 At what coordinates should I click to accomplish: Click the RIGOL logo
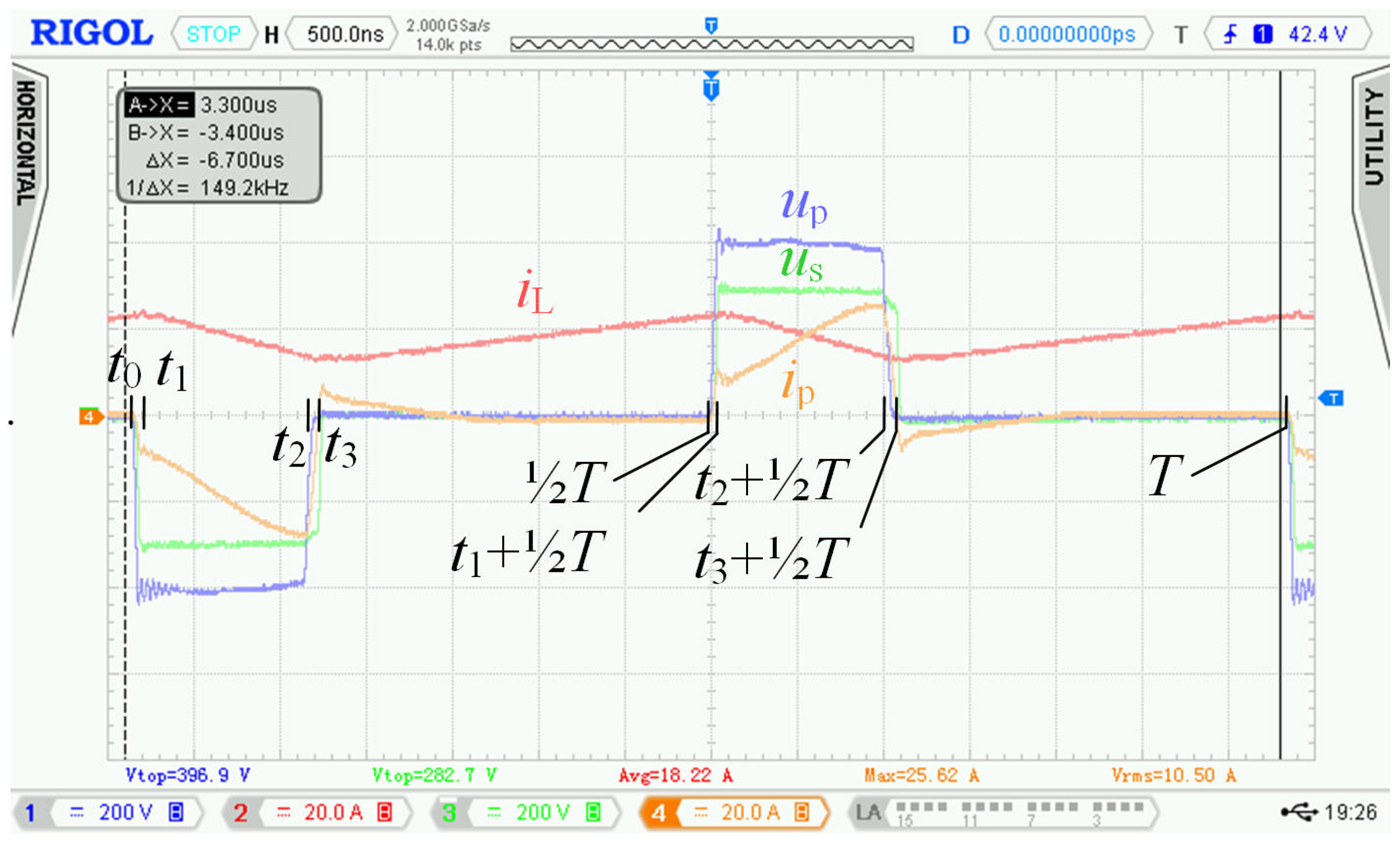(92, 33)
